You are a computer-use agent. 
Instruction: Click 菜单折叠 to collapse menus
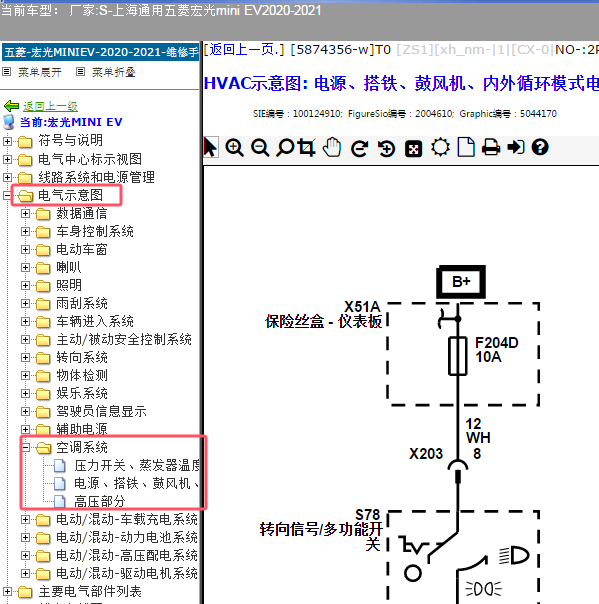pyautogui.click(x=114, y=72)
